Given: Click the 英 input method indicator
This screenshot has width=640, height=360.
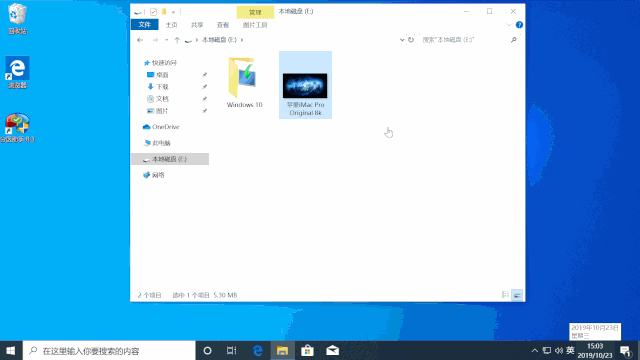Looking at the screenshot, I should [x=570, y=351].
